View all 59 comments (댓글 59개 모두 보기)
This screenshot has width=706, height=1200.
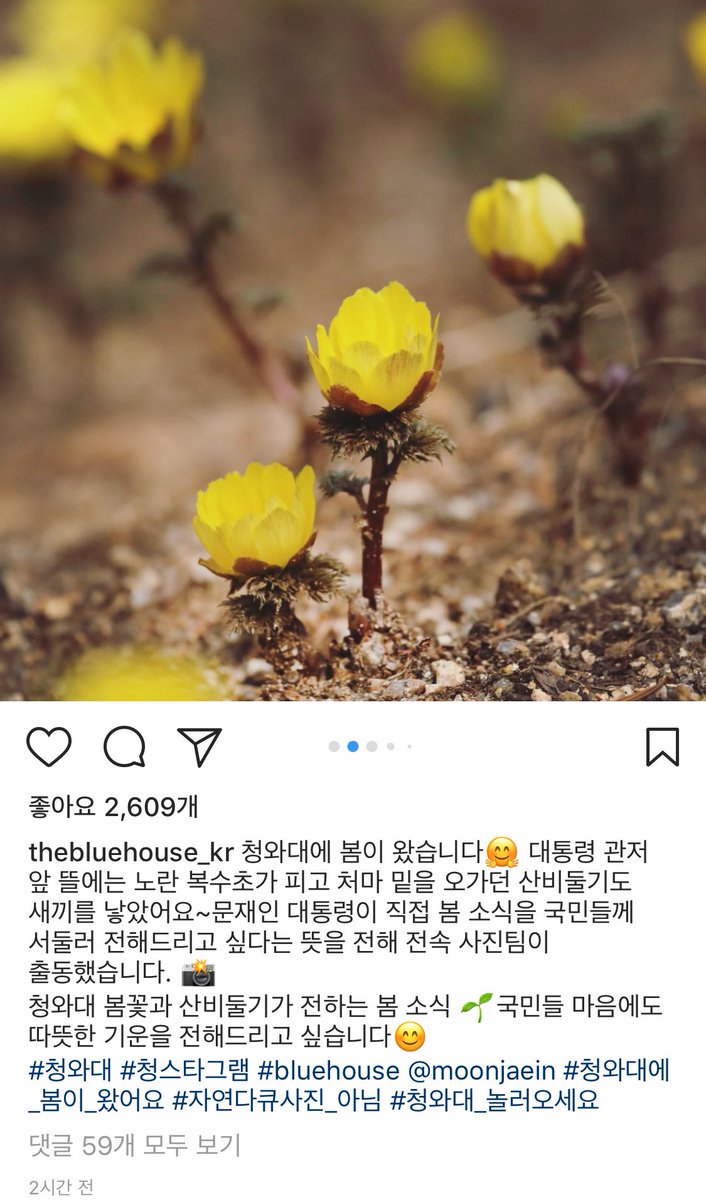click(135, 1145)
